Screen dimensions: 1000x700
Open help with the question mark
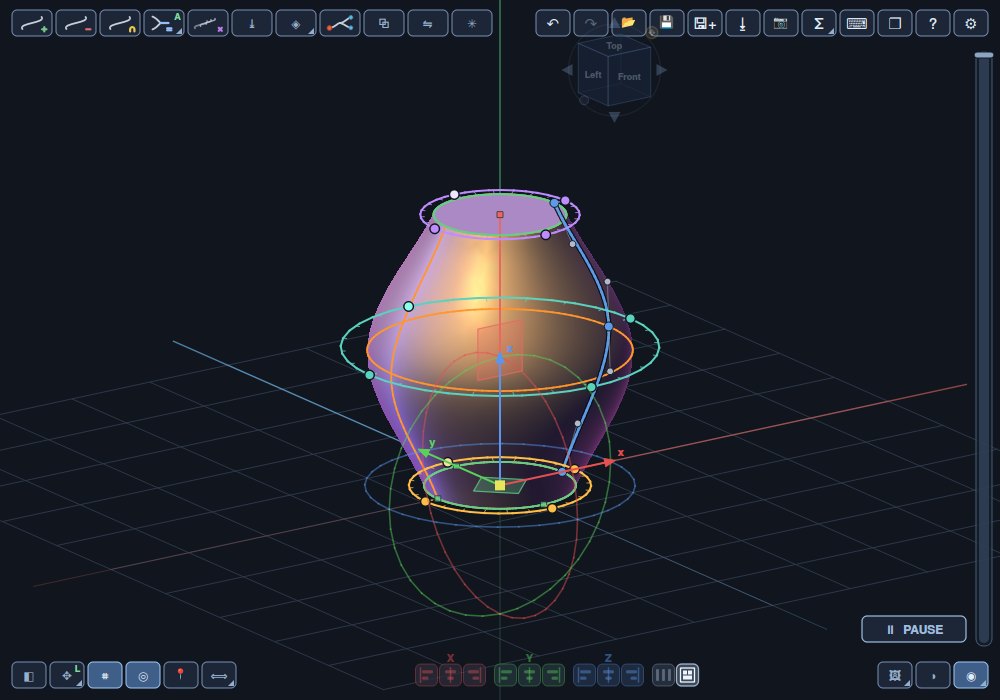click(x=933, y=24)
